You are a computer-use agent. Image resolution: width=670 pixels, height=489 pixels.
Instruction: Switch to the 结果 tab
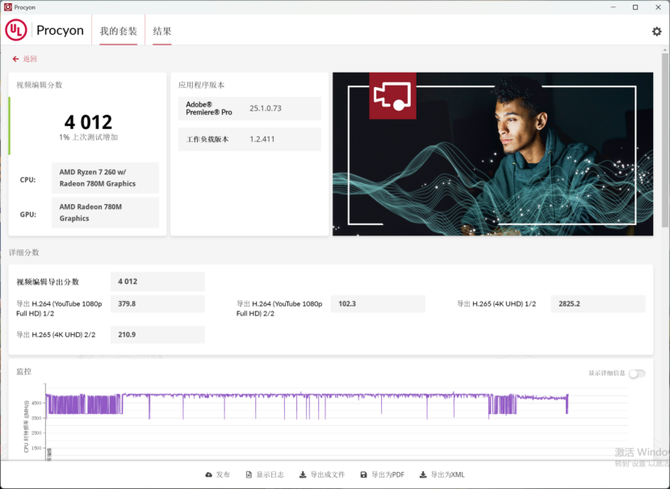(162, 31)
